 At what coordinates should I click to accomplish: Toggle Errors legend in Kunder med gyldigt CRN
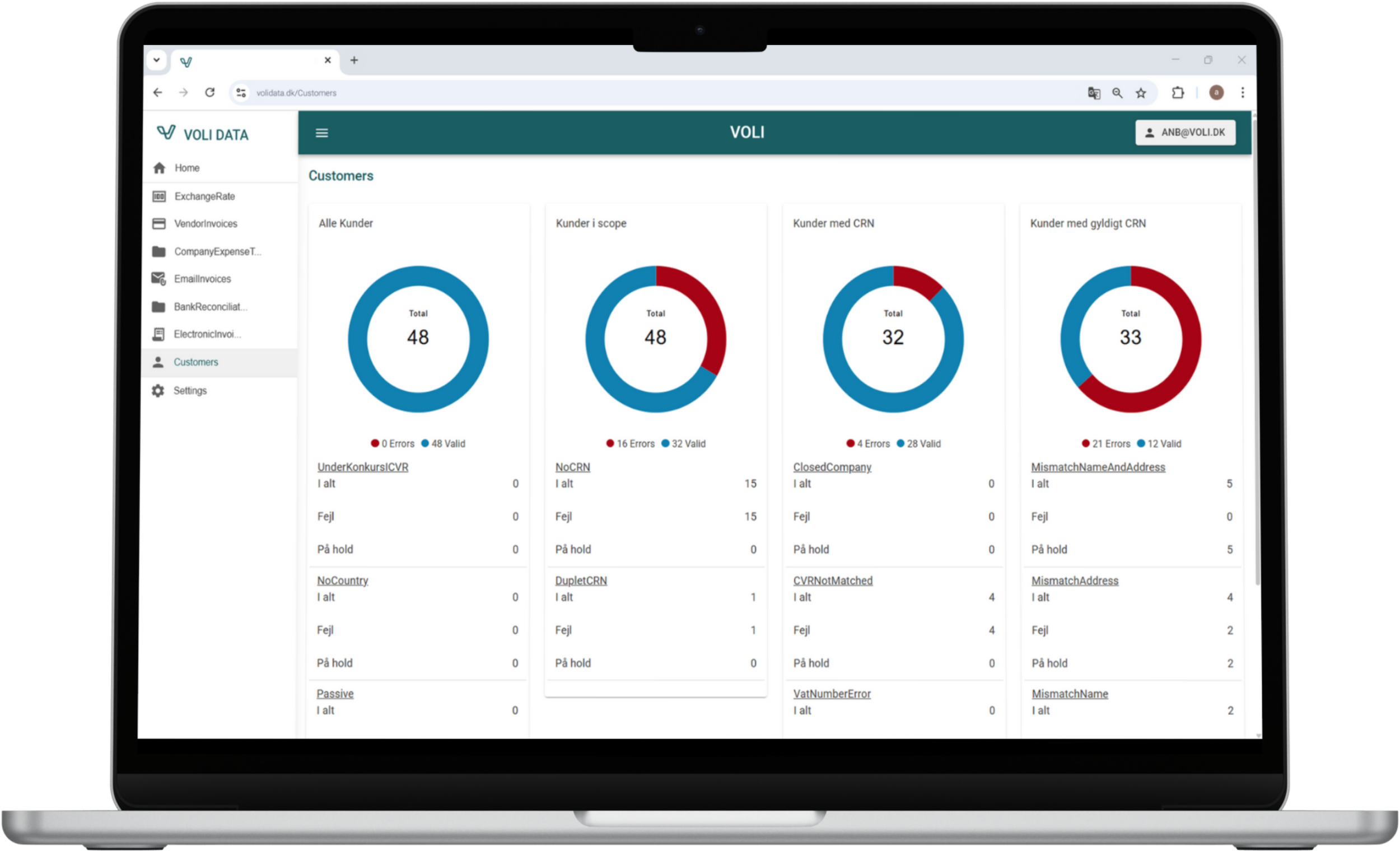tap(1105, 443)
